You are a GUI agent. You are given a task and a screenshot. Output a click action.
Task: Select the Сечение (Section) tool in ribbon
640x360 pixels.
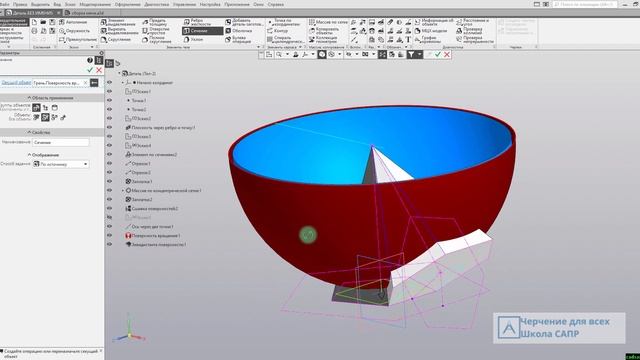pyautogui.click(x=202, y=31)
